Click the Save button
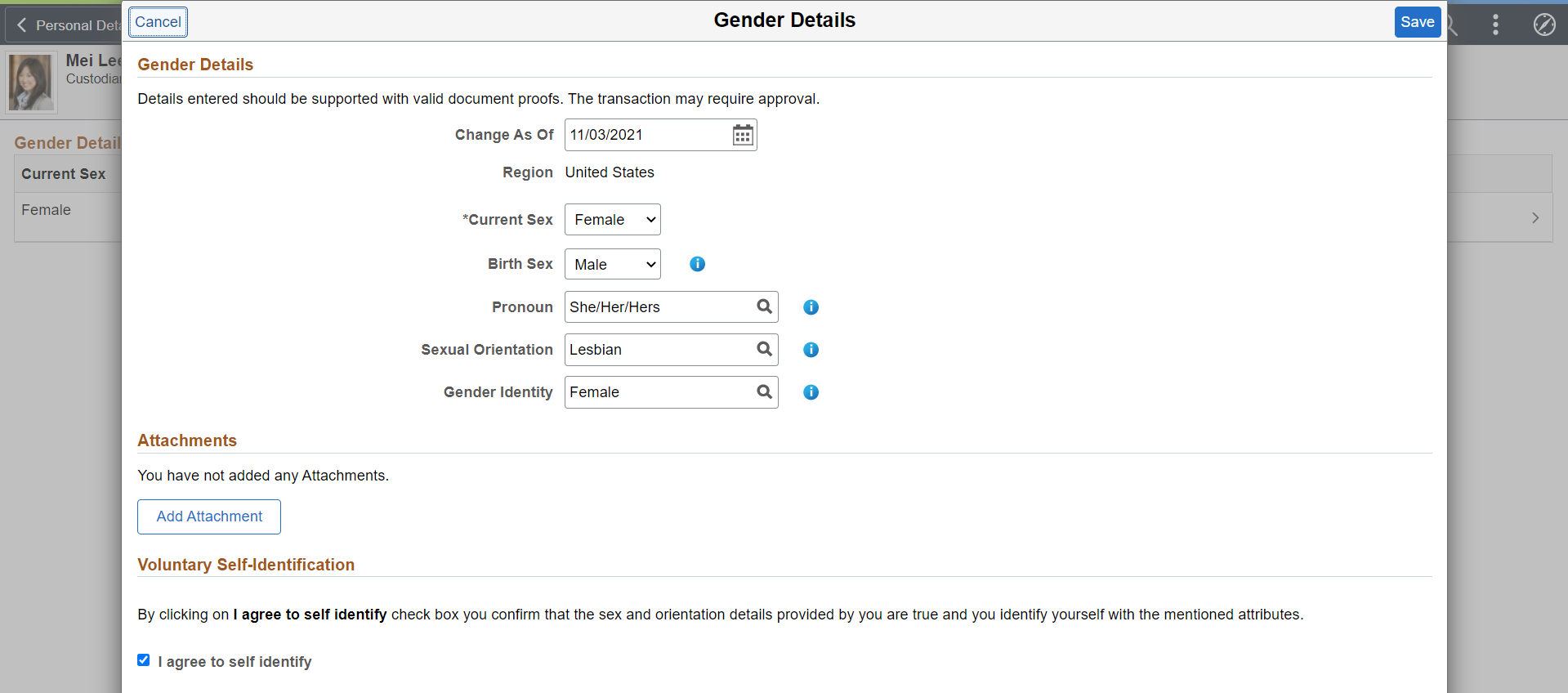Screen dimensions: 1568x693 [1417, 22]
